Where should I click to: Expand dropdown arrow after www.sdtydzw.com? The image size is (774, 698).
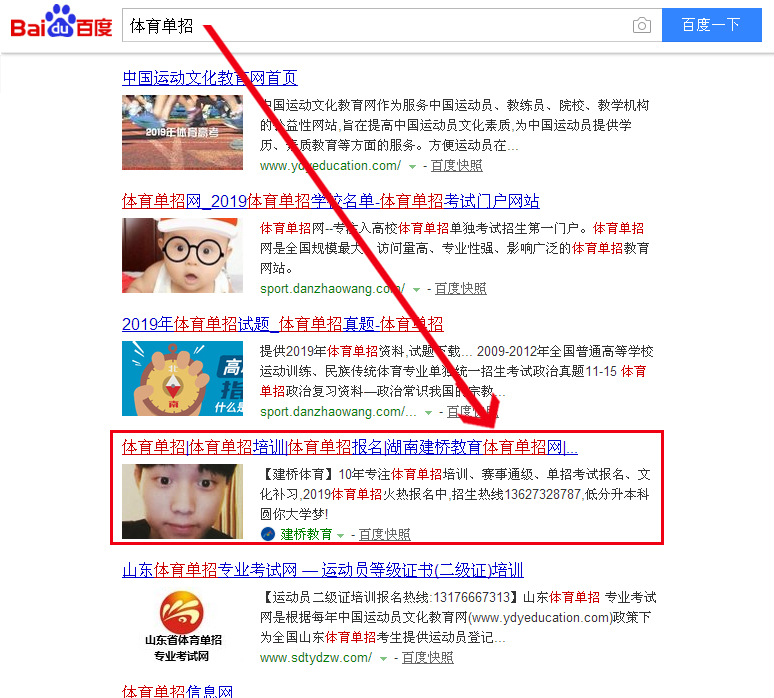[383, 659]
